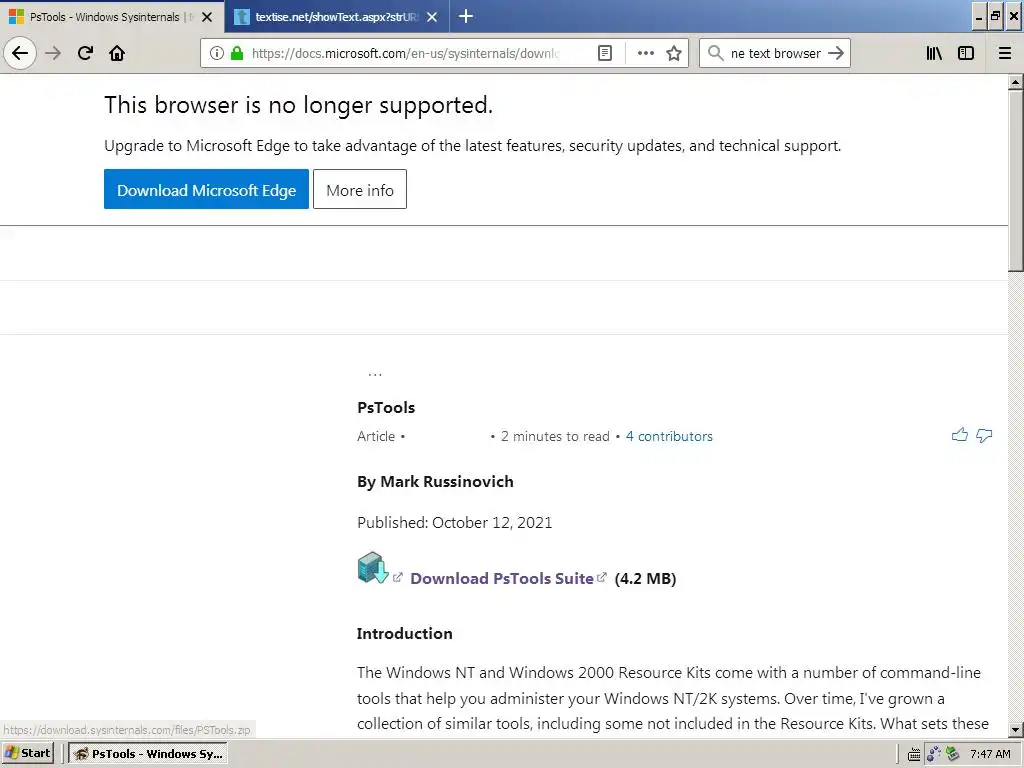Viewport: 1024px width, 768px height.
Task: Show site information icon in address bar
Action: (x=217, y=53)
